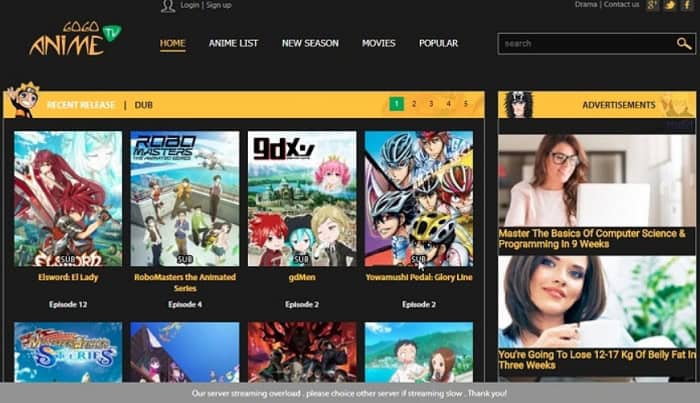This screenshot has height=403, width=700.
Task: Open the Twitter social icon
Action: tap(669, 5)
